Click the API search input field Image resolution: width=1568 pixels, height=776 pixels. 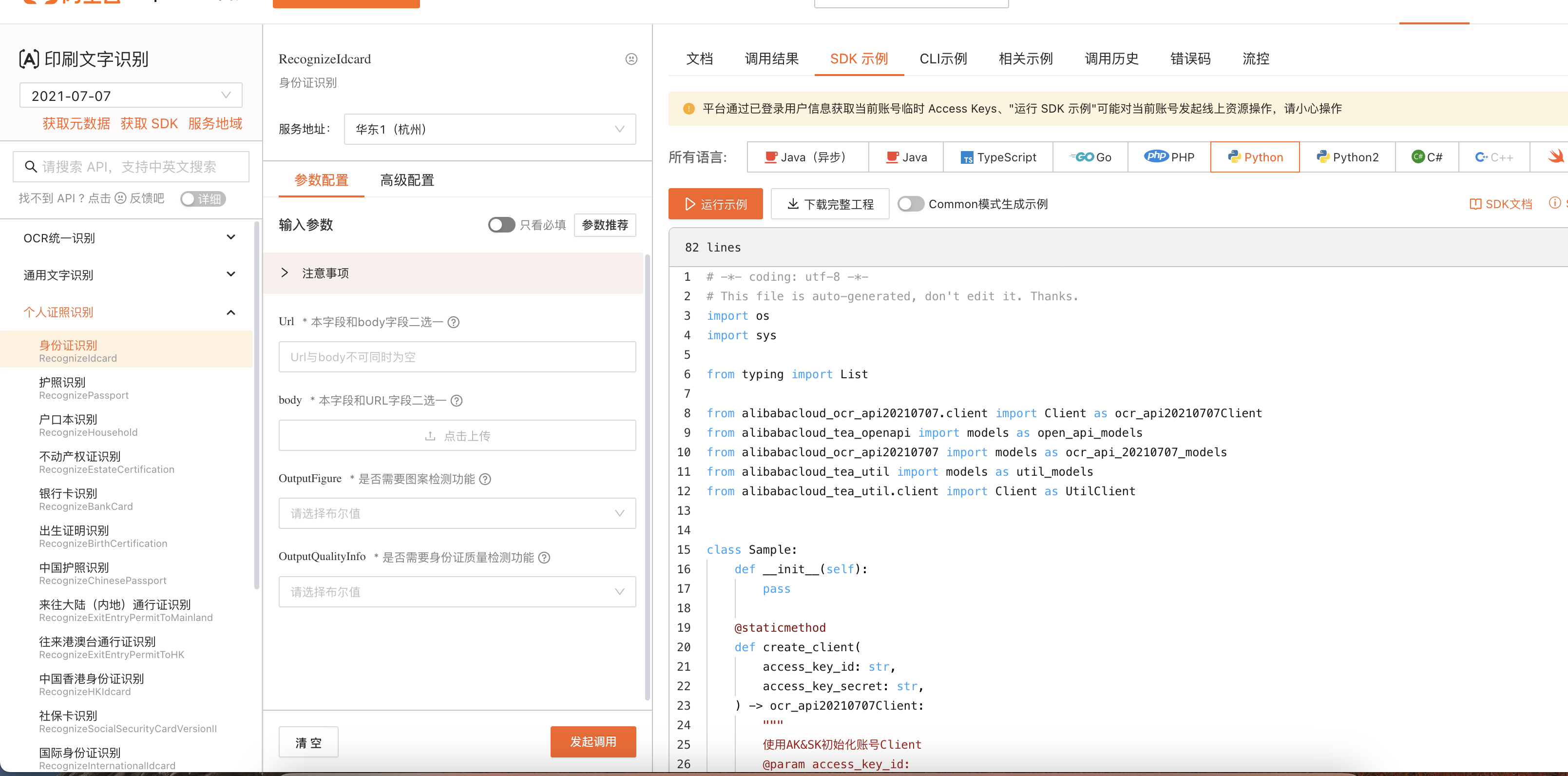pos(131,166)
